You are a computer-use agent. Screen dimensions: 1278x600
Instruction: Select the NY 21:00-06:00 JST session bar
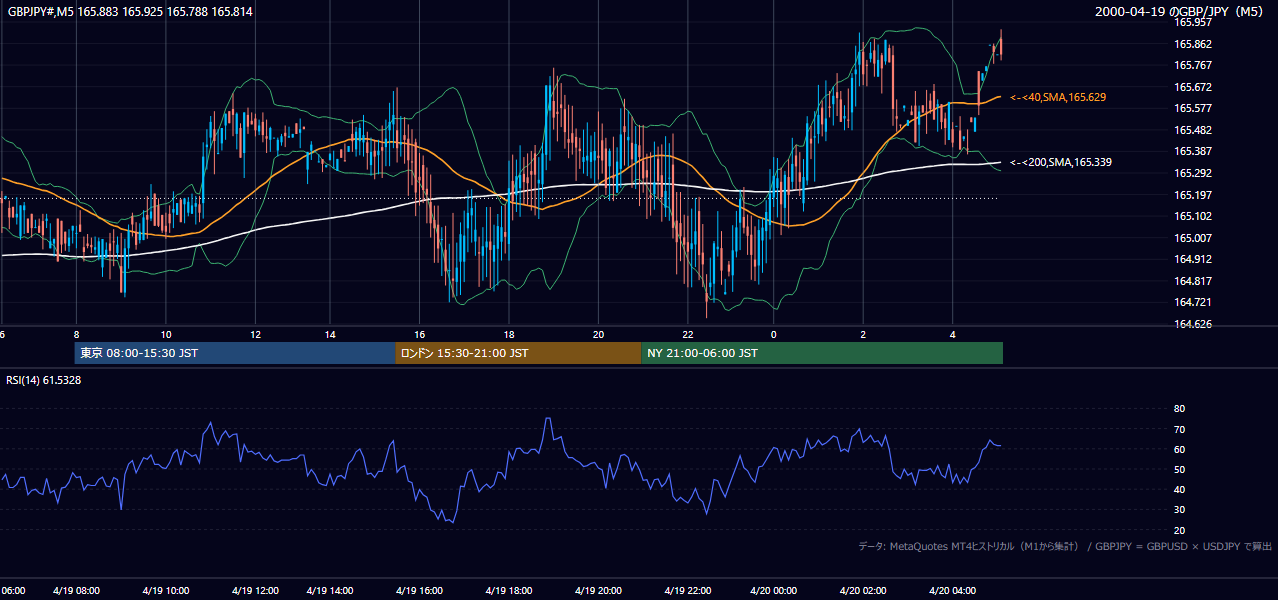[822, 353]
